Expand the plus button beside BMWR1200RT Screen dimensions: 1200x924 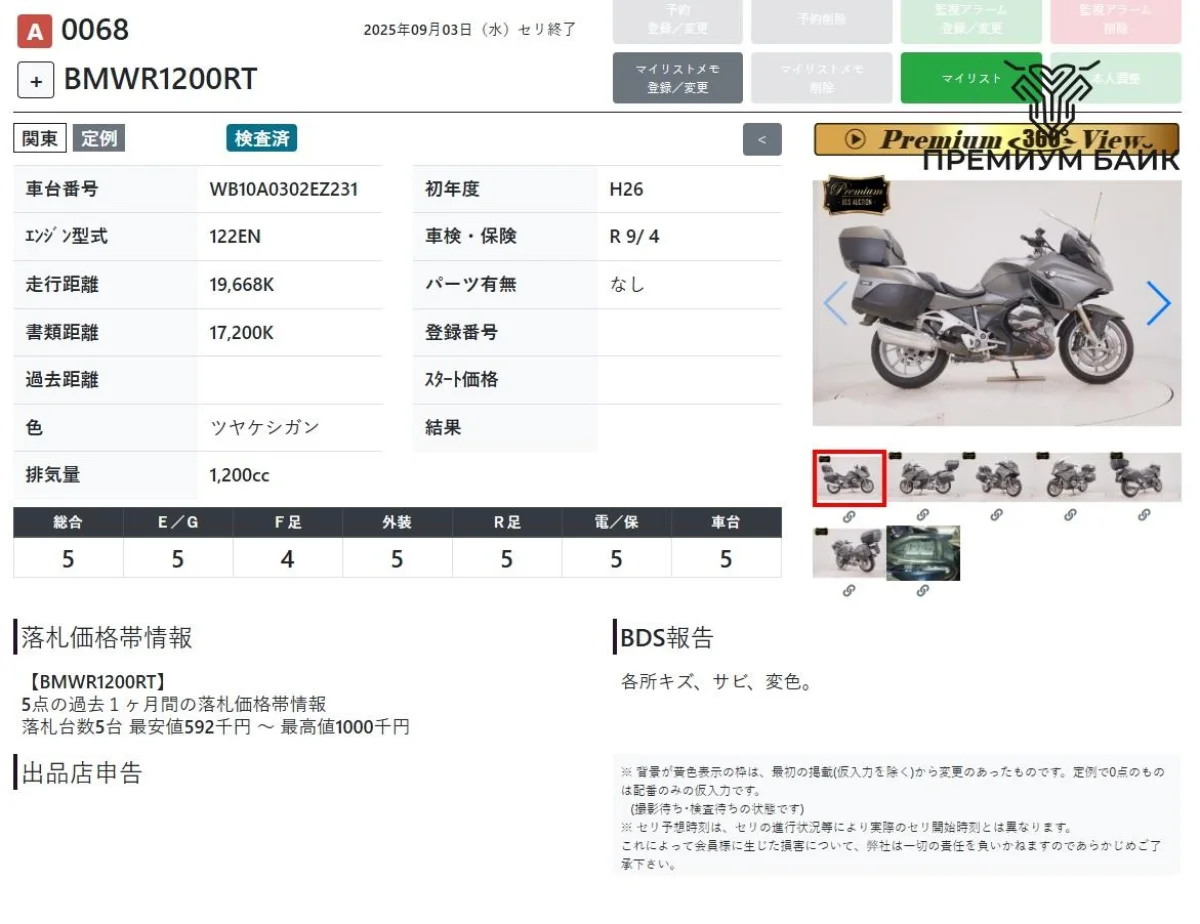(35, 81)
